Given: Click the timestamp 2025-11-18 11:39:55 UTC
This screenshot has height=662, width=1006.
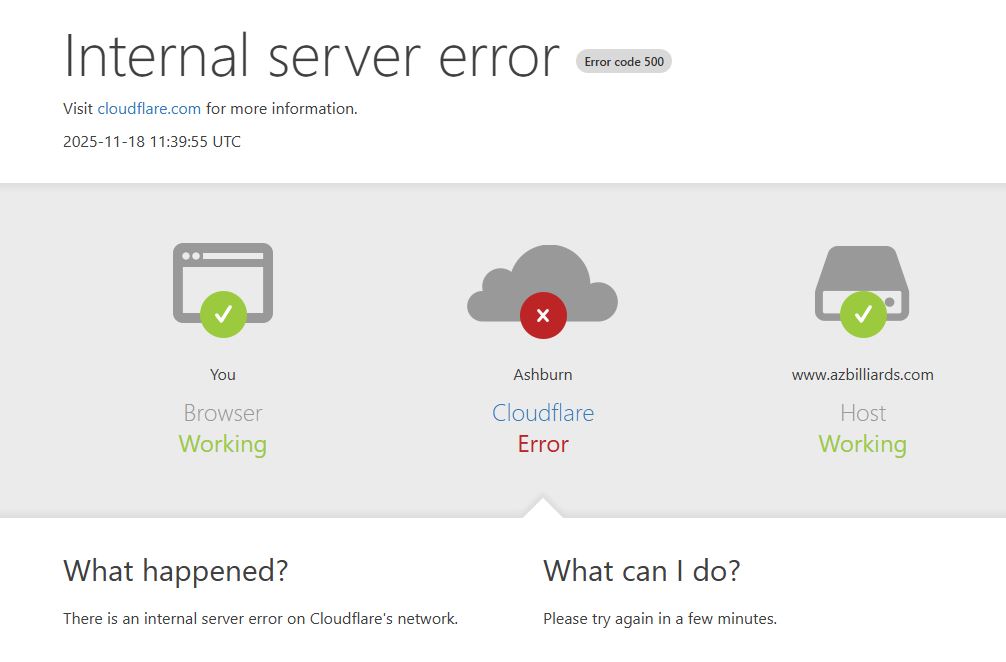Looking at the screenshot, I should [151, 141].
